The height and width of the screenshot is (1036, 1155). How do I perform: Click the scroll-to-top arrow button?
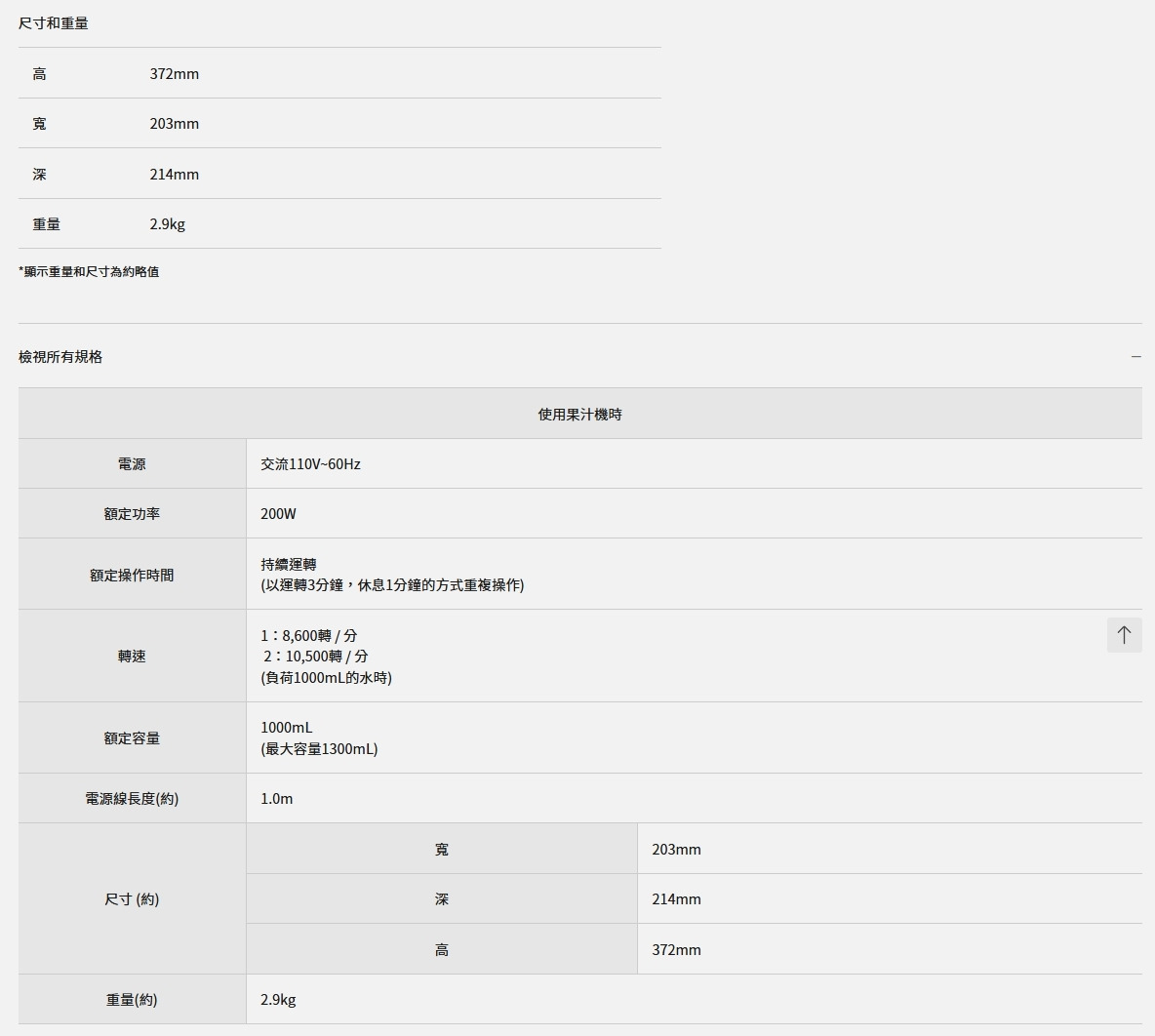coord(1124,635)
